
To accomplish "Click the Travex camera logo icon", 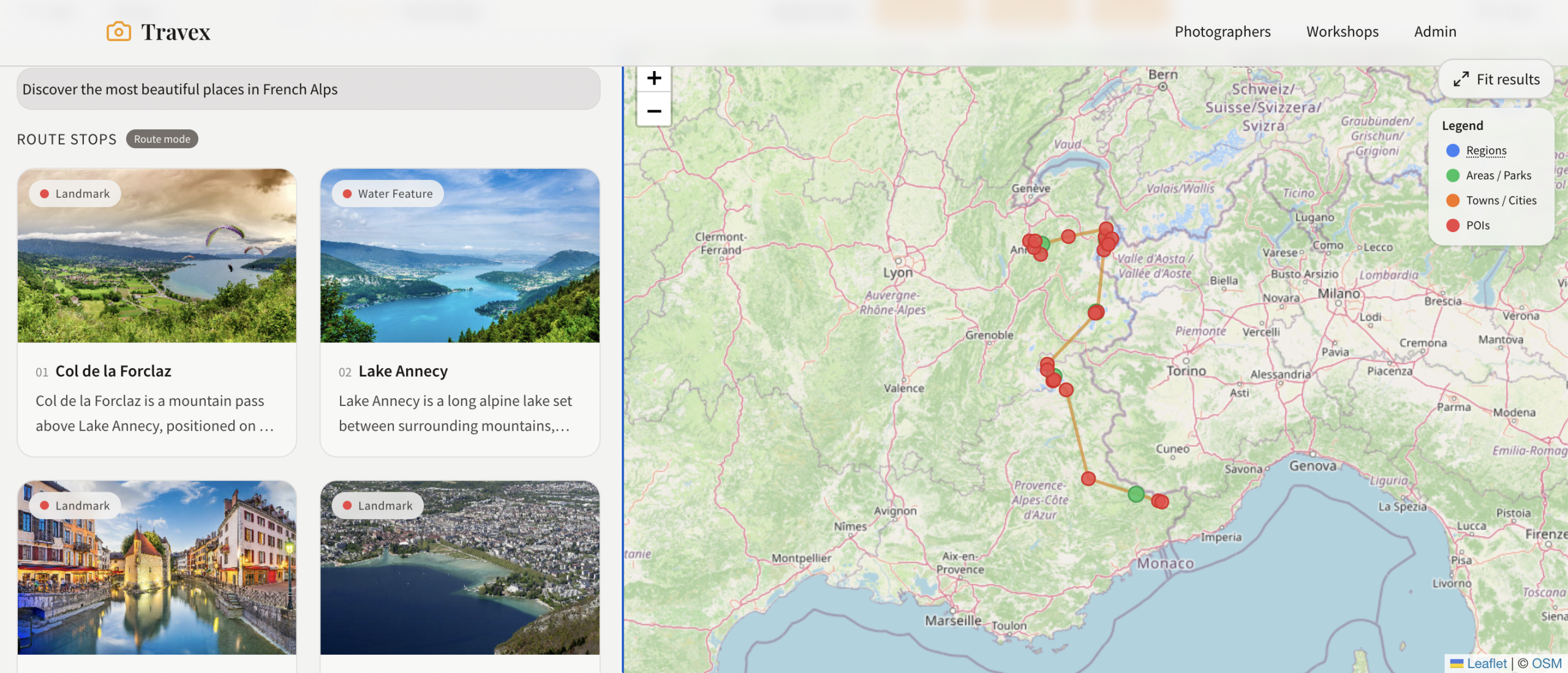I will pyautogui.click(x=119, y=31).
